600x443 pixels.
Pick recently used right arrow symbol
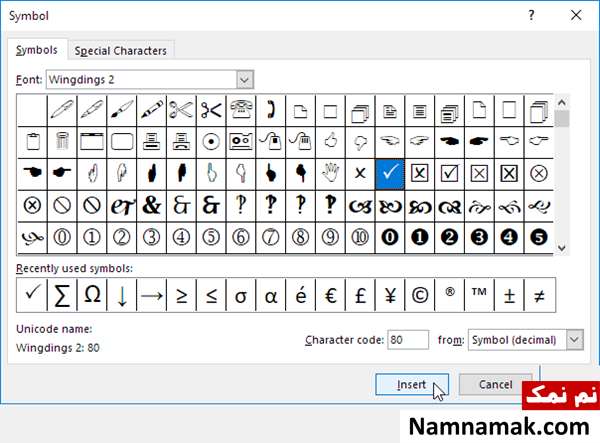click(152, 295)
